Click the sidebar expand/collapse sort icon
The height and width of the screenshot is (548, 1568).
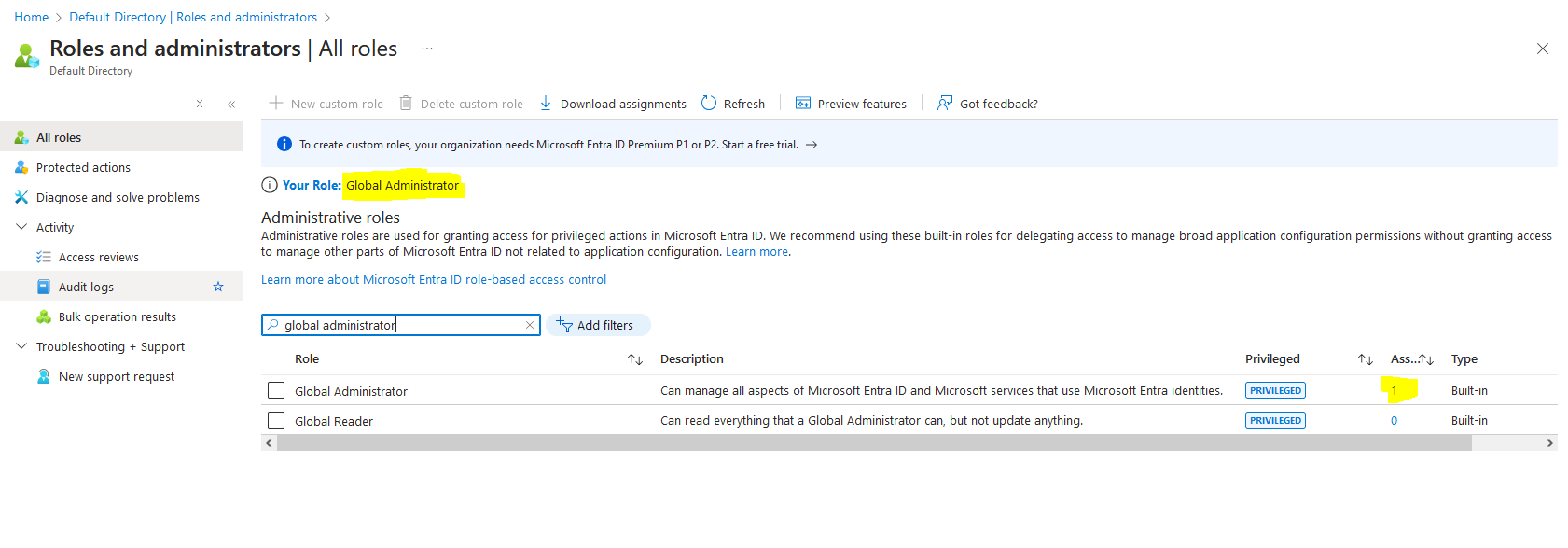point(200,105)
